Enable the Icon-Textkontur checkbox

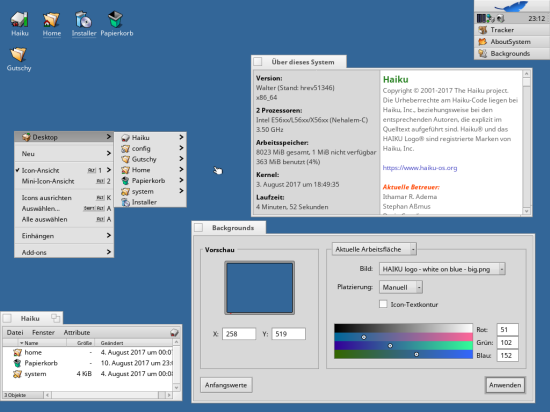point(383,304)
